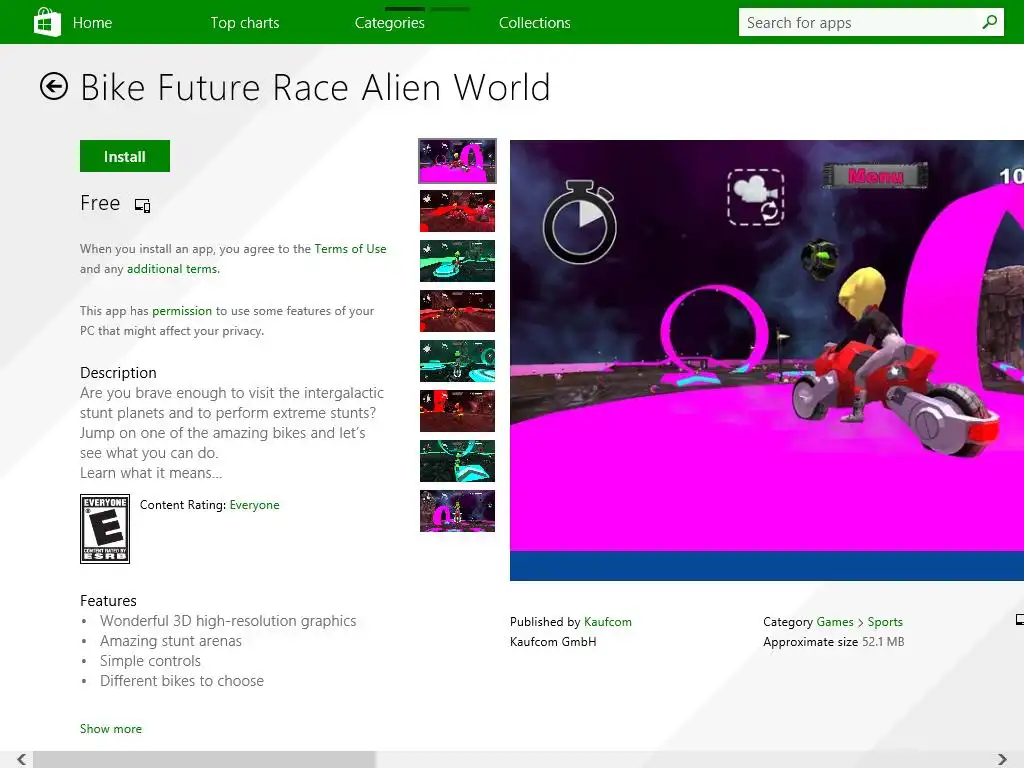The height and width of the screenshot is (768, 1024).
Task: Click 'Simple controls' feature text
Action: [150, 661]
